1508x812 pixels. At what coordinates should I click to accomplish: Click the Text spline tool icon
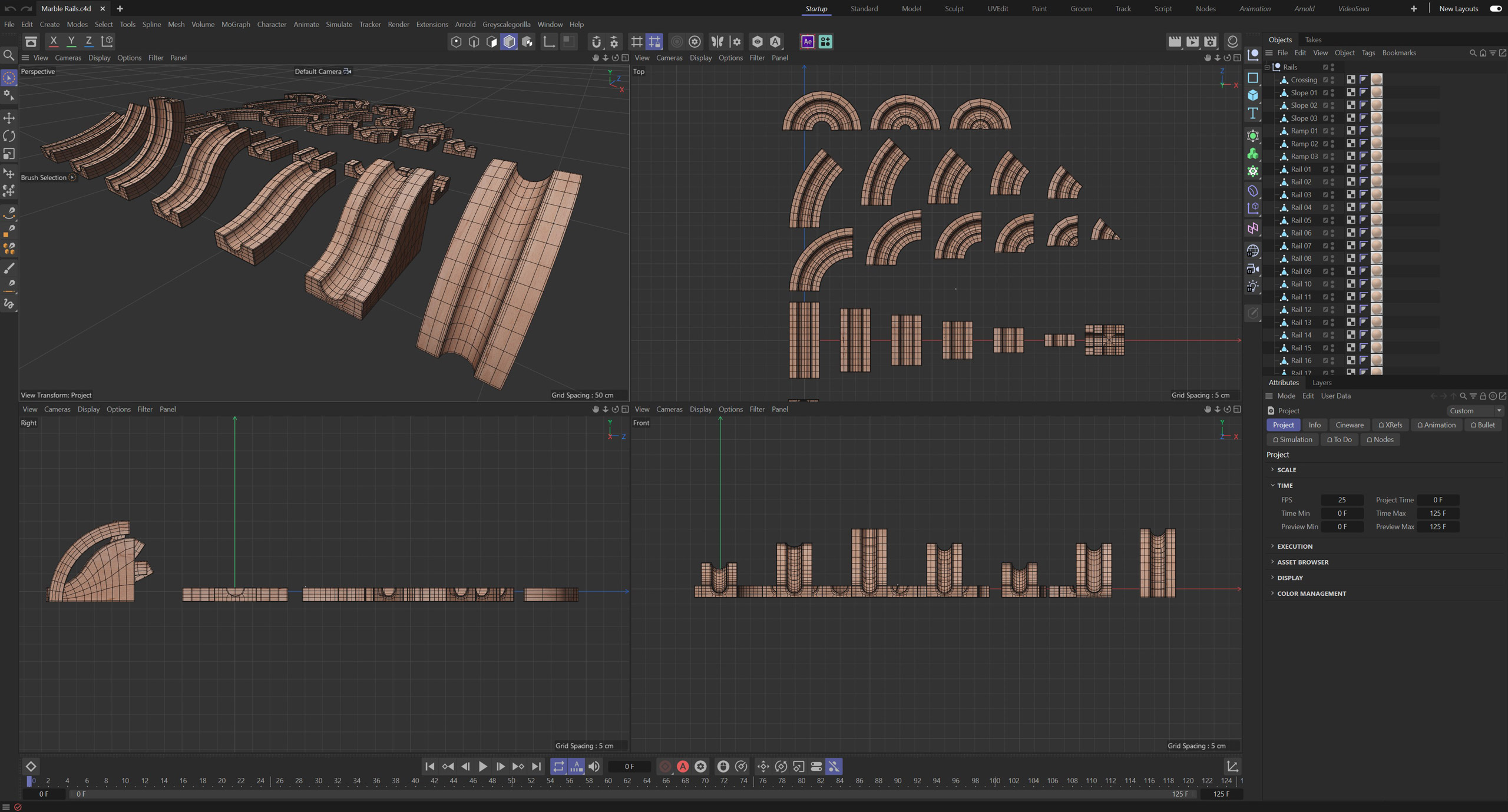point(1253,113)
